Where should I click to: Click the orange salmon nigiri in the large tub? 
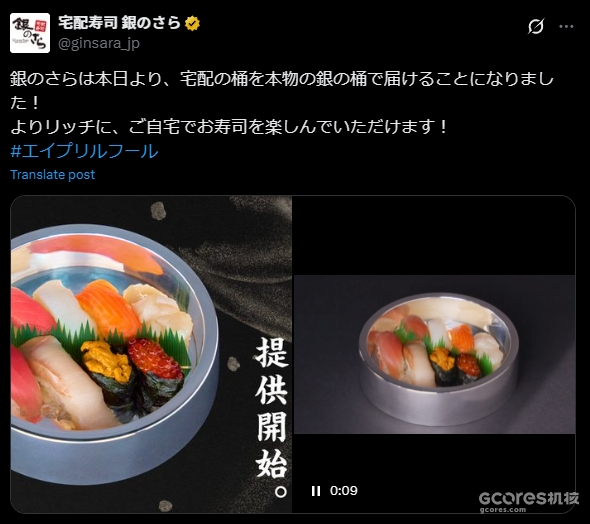[109, 307]
